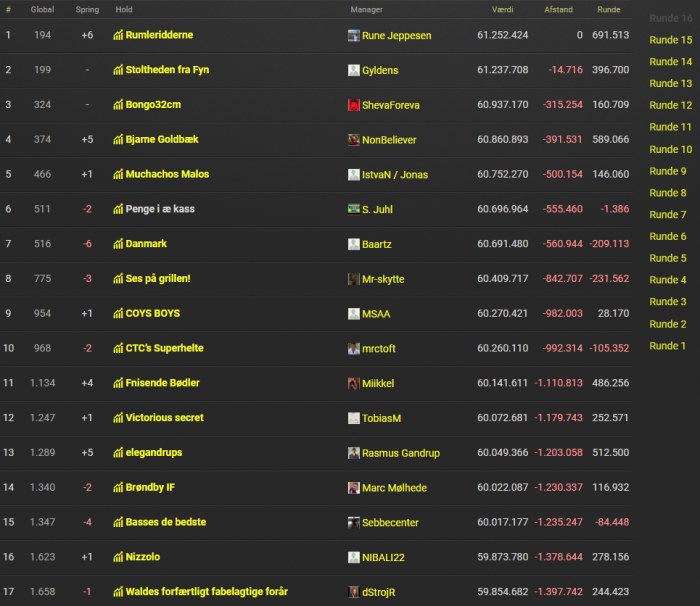Image resolution: width=700 pixels, height=606 pixels.
Task: Open Runde 10 standings
Action: tap(671, 149)
